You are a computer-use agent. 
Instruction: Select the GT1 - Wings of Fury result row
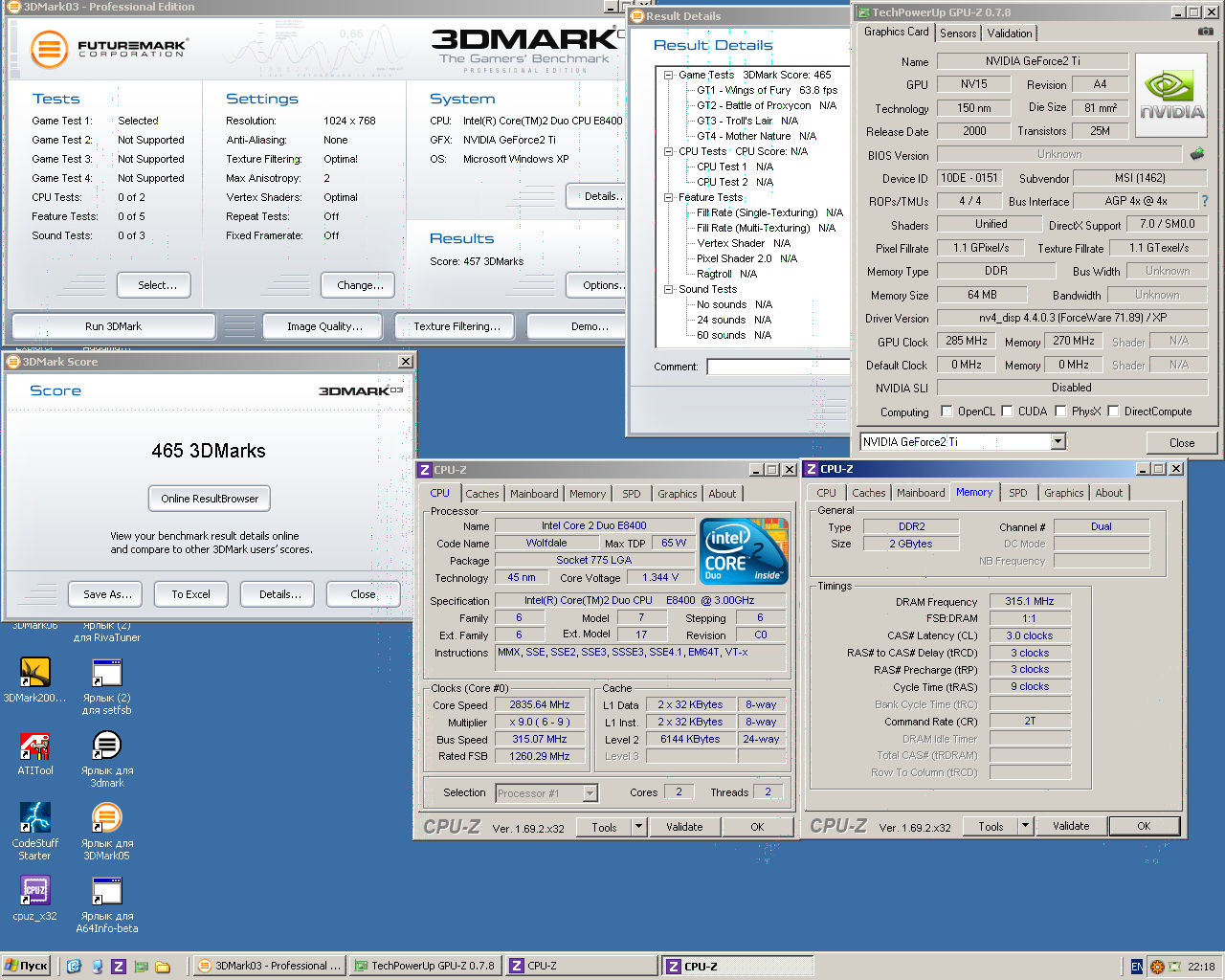767,90
